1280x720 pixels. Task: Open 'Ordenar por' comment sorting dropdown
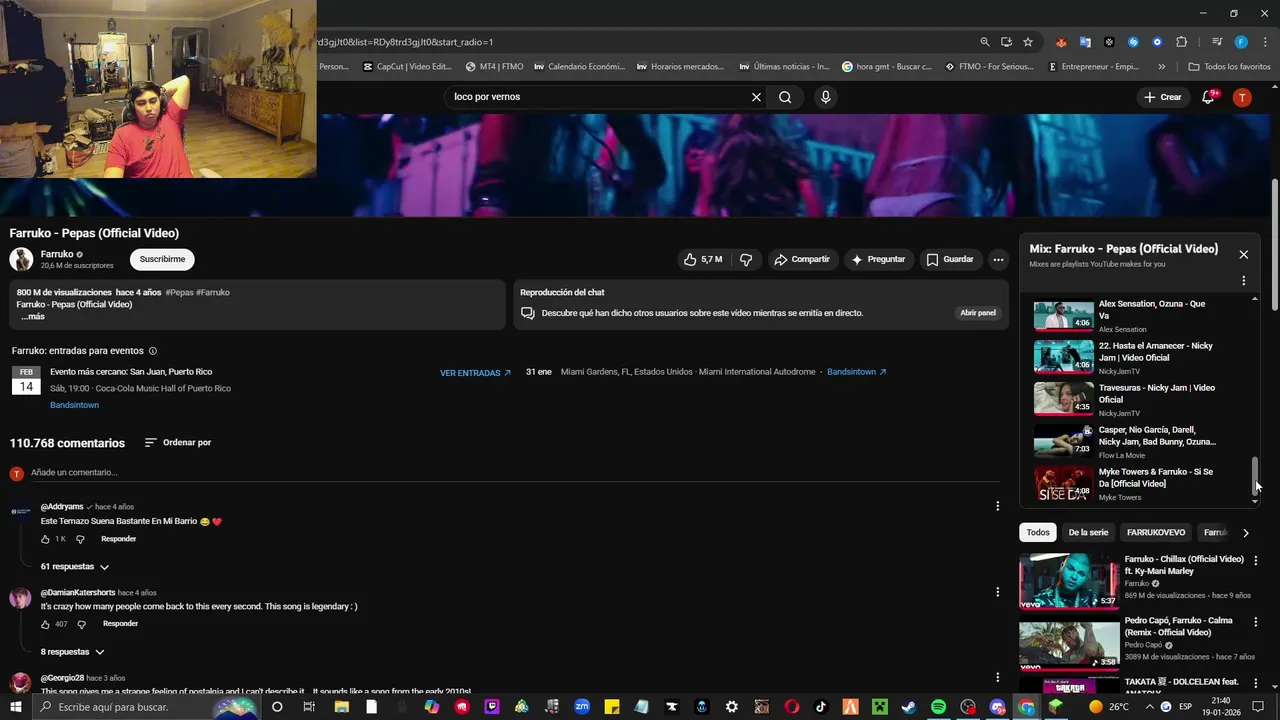[x=178, y=443]
